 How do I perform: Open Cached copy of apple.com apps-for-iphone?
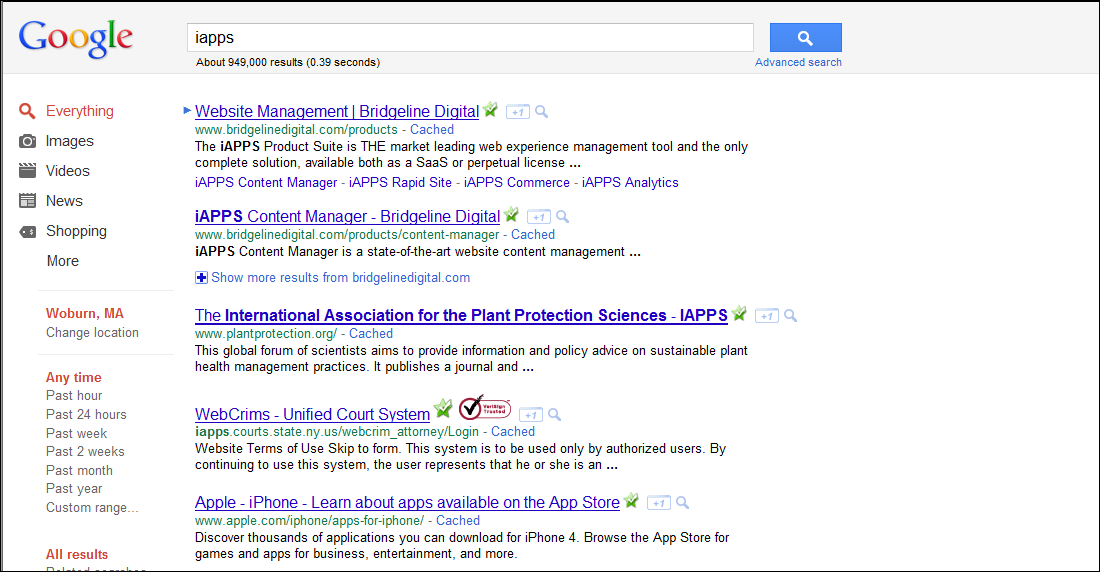point(457,521)
